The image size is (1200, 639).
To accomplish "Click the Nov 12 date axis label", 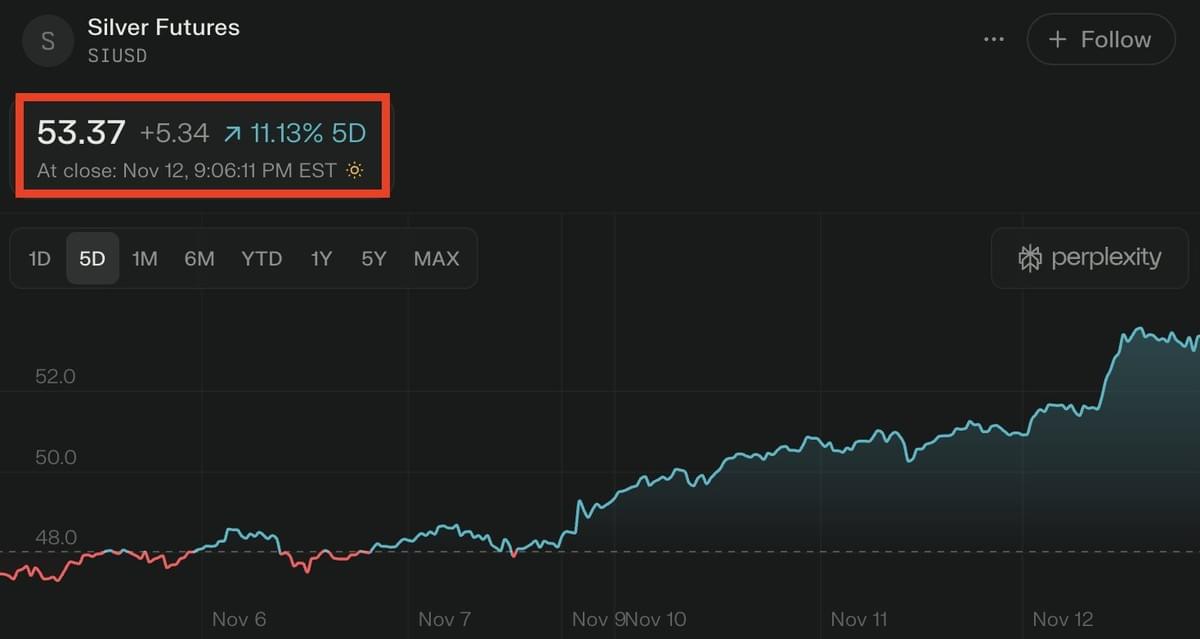I will 1062,620.
